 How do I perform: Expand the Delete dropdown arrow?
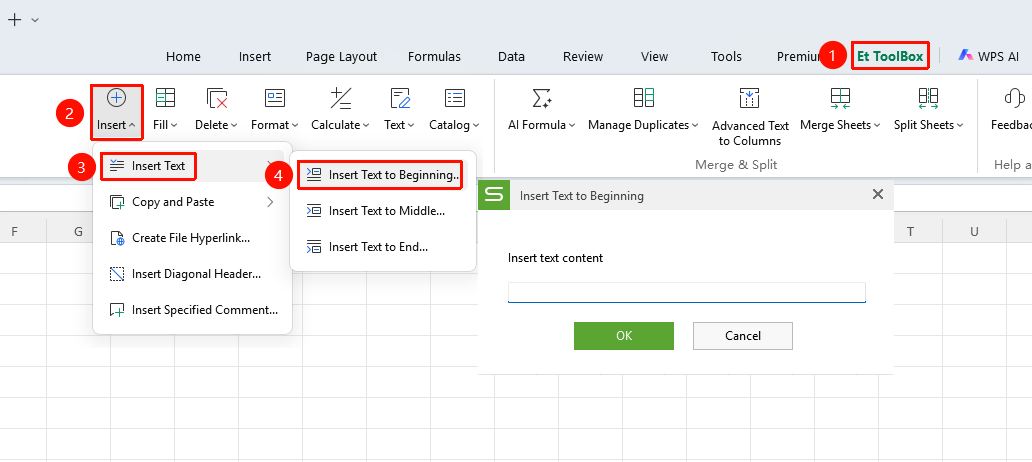tap(234, 125)
